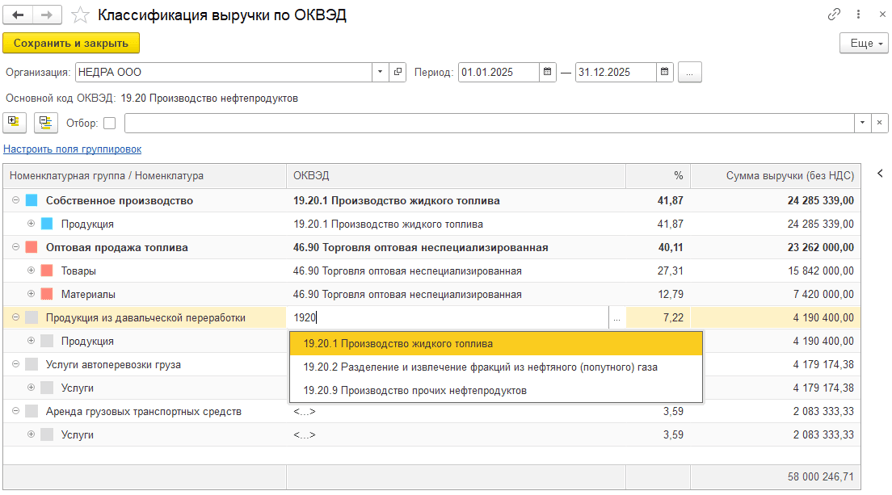Click the back navigation arrow
The height and width of the screenshot is (495, 892).
18,15
